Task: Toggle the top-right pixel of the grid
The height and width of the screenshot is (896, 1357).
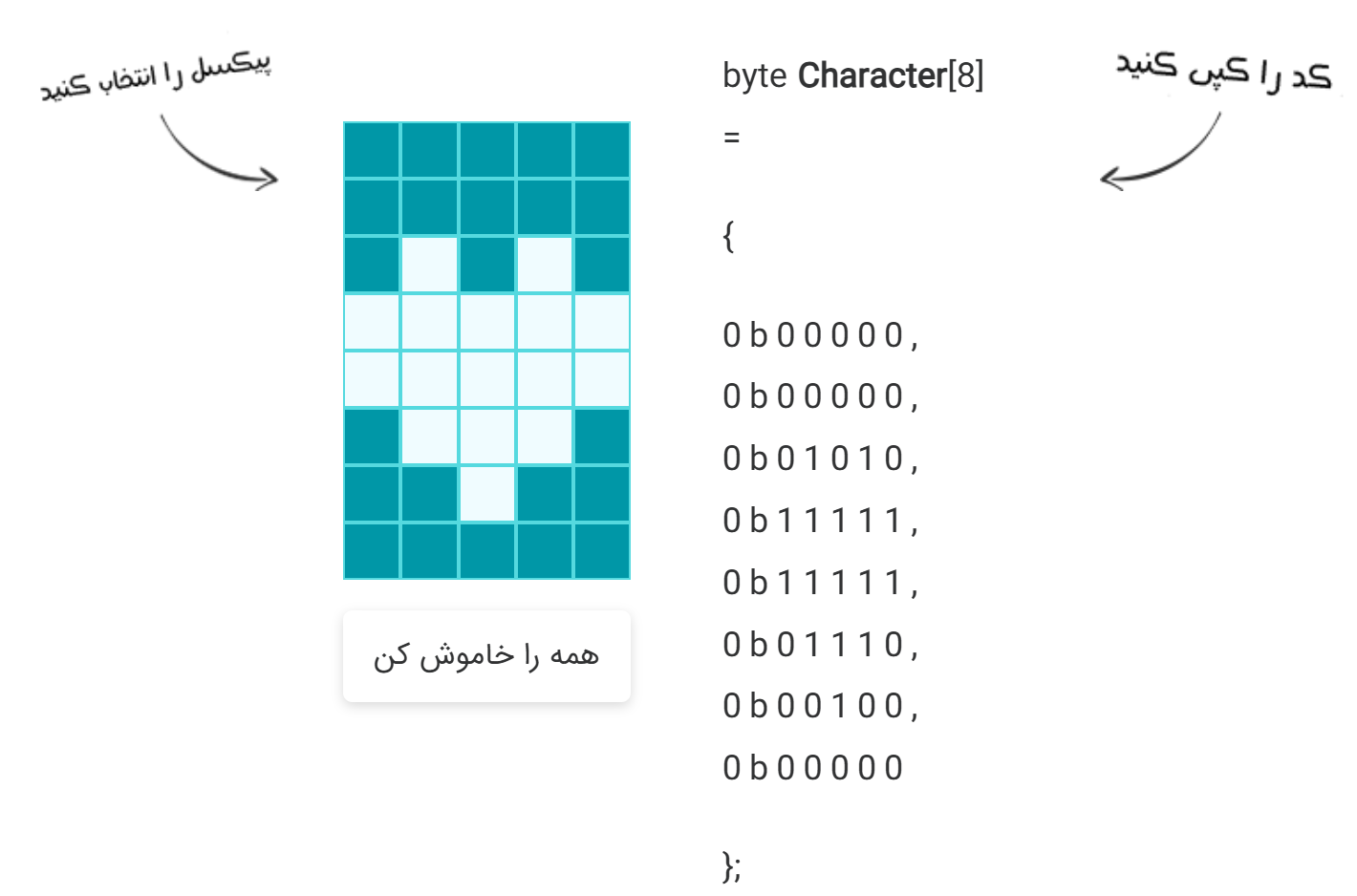Action: pyautogui.click(x=601, y=150)
